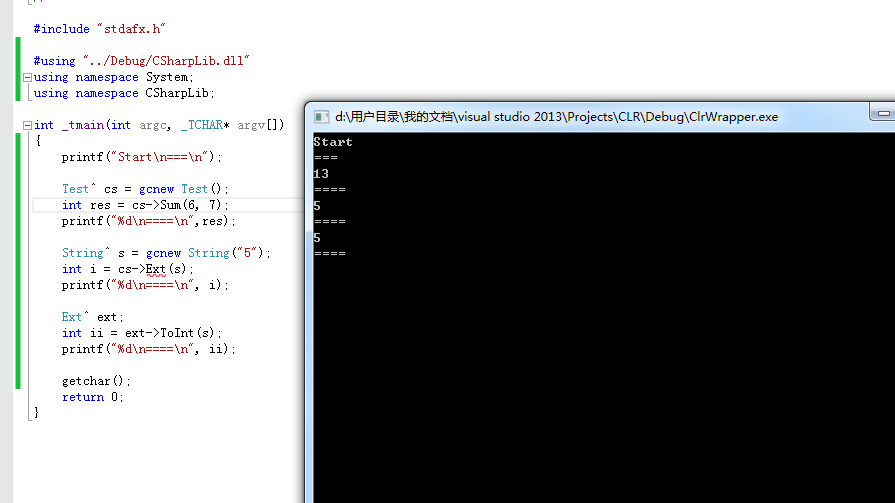Click the argv[] parameter in _tmain

tap(260, 125)
